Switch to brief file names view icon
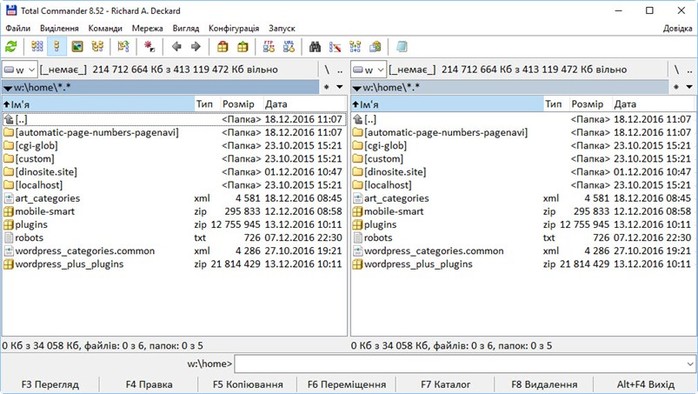The height and width of the screenshot is (394, 698). 37,46
